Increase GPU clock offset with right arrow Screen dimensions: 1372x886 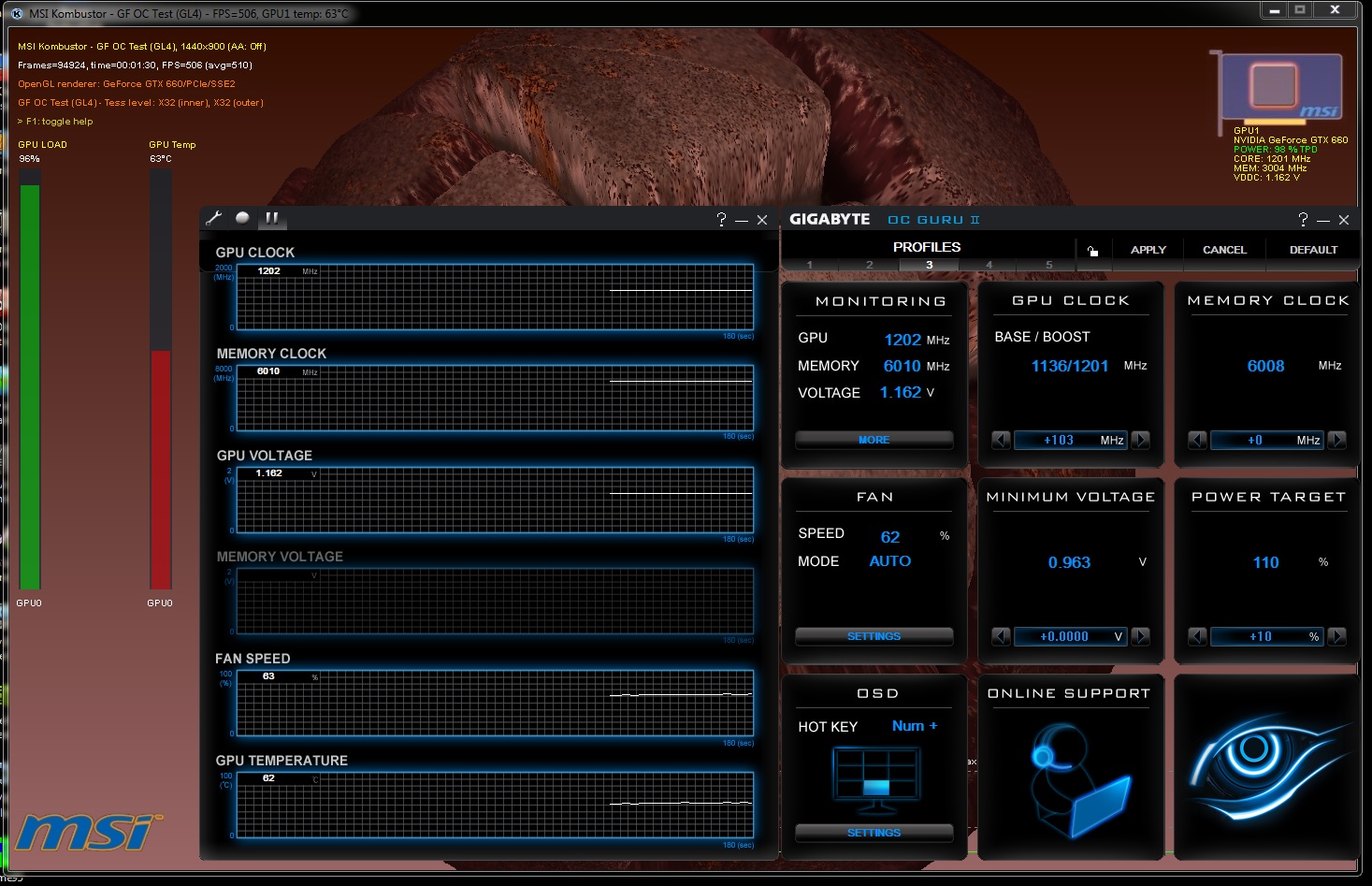pyautogui.click(x=1141, y=440)
